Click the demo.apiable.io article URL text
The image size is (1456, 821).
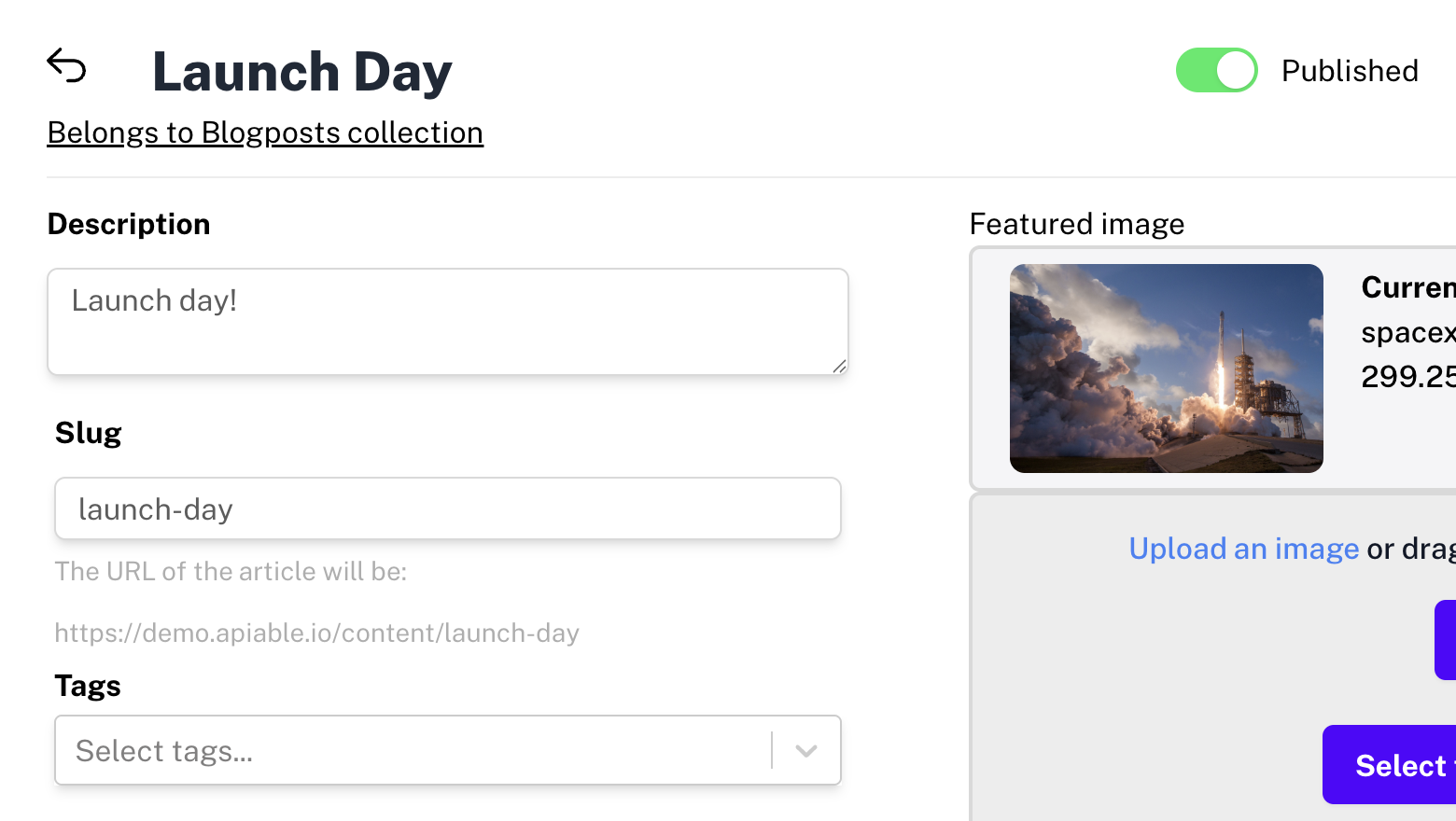pos(316,633)
